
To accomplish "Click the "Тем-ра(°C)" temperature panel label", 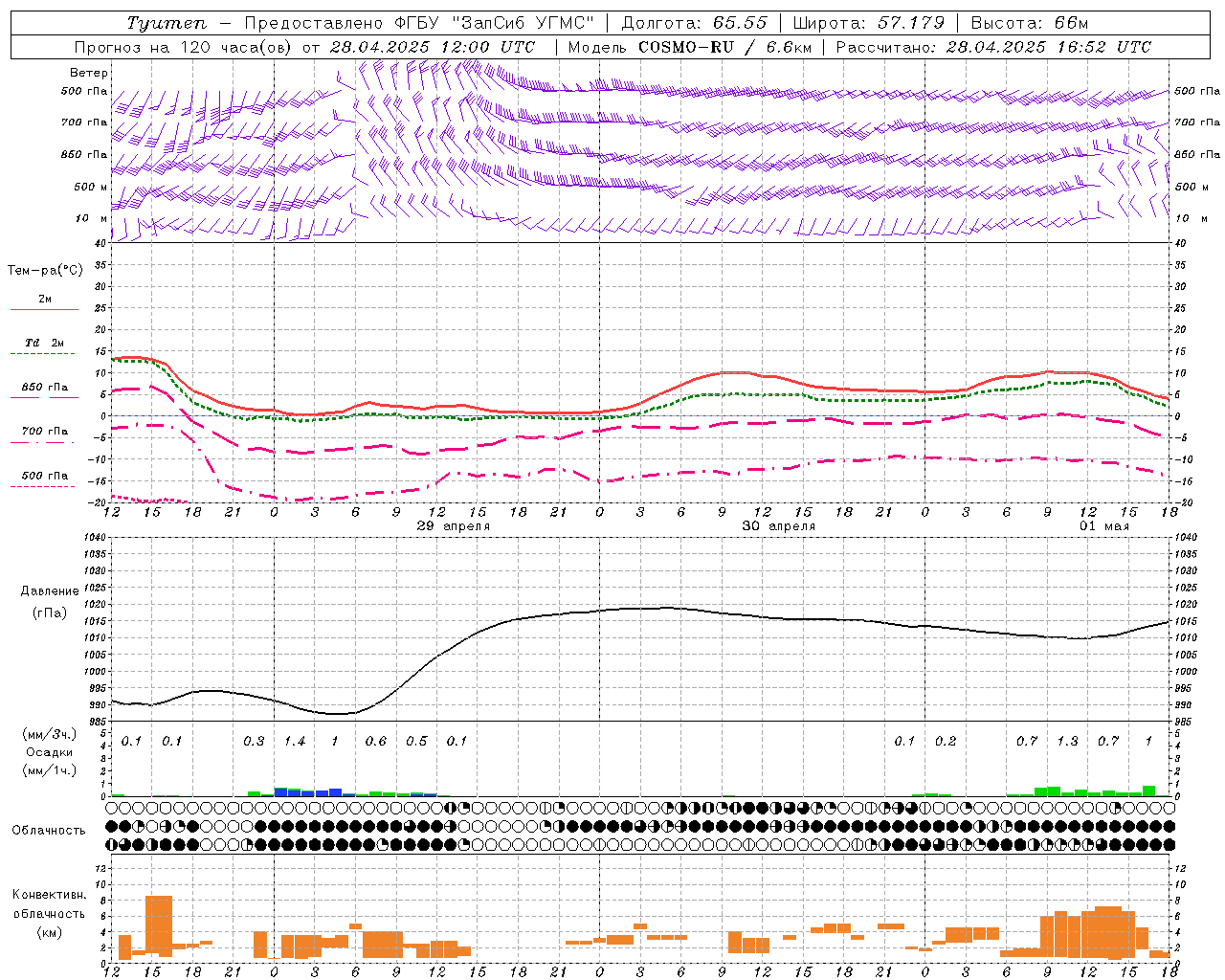I will (x=45, y=270).
